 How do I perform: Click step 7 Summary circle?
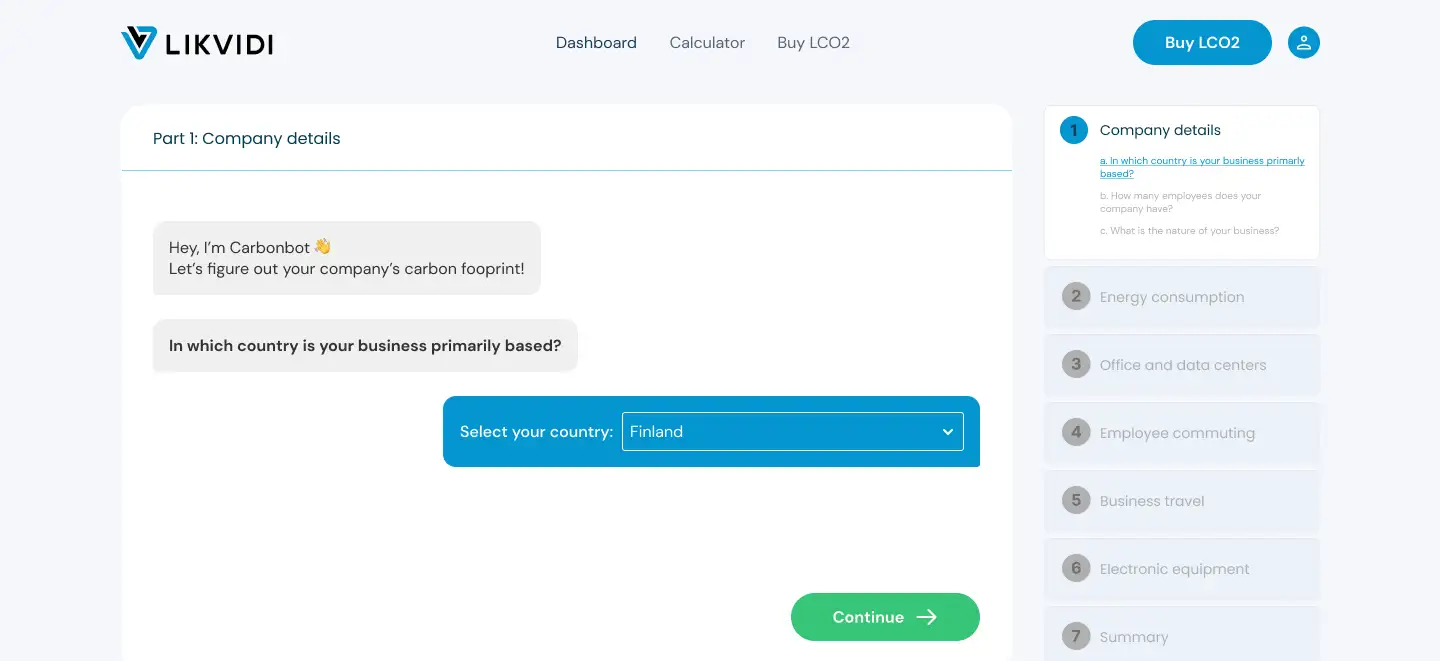click(1076, 636)
